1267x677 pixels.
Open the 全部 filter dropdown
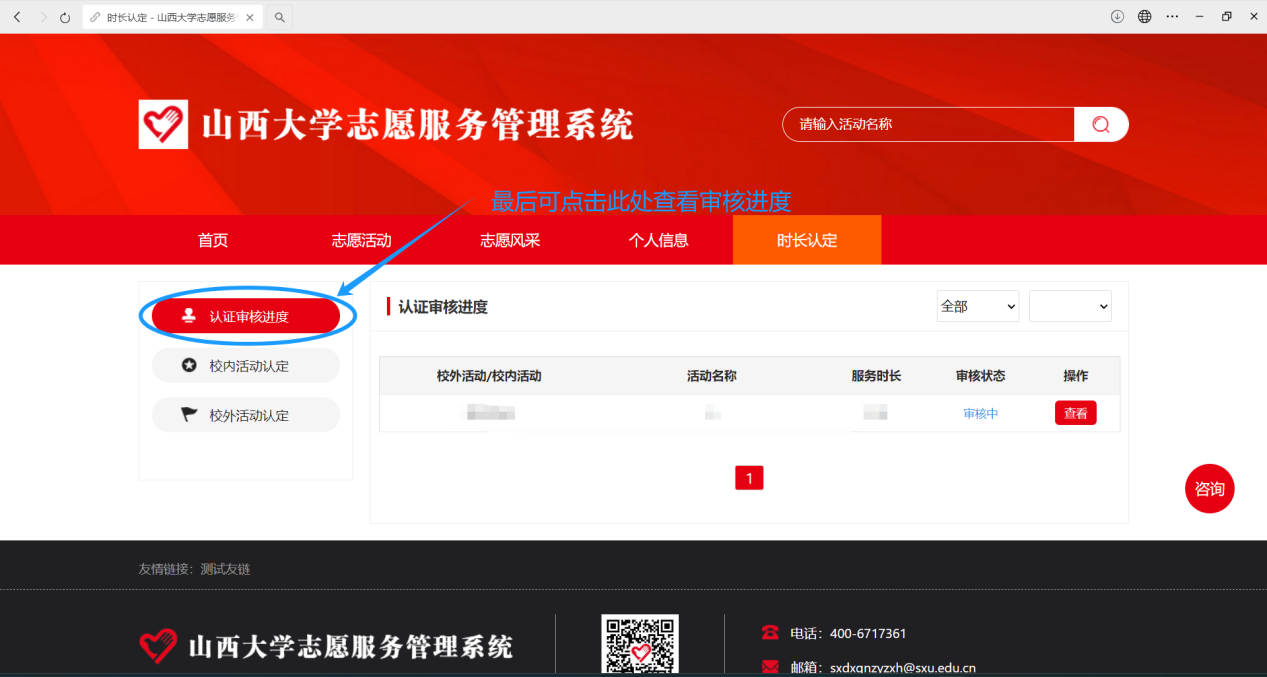click(978, 306)
